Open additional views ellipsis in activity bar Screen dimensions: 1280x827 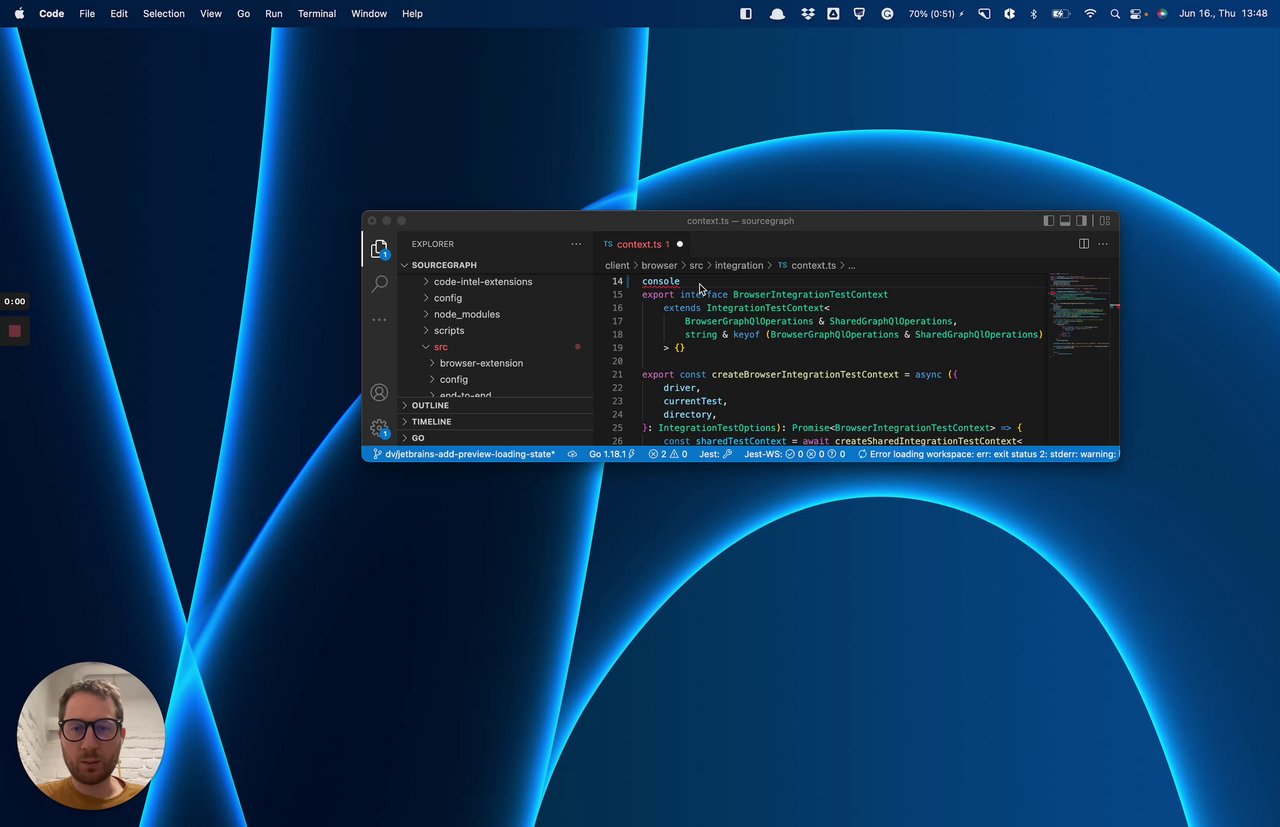[x=379, y=320]
